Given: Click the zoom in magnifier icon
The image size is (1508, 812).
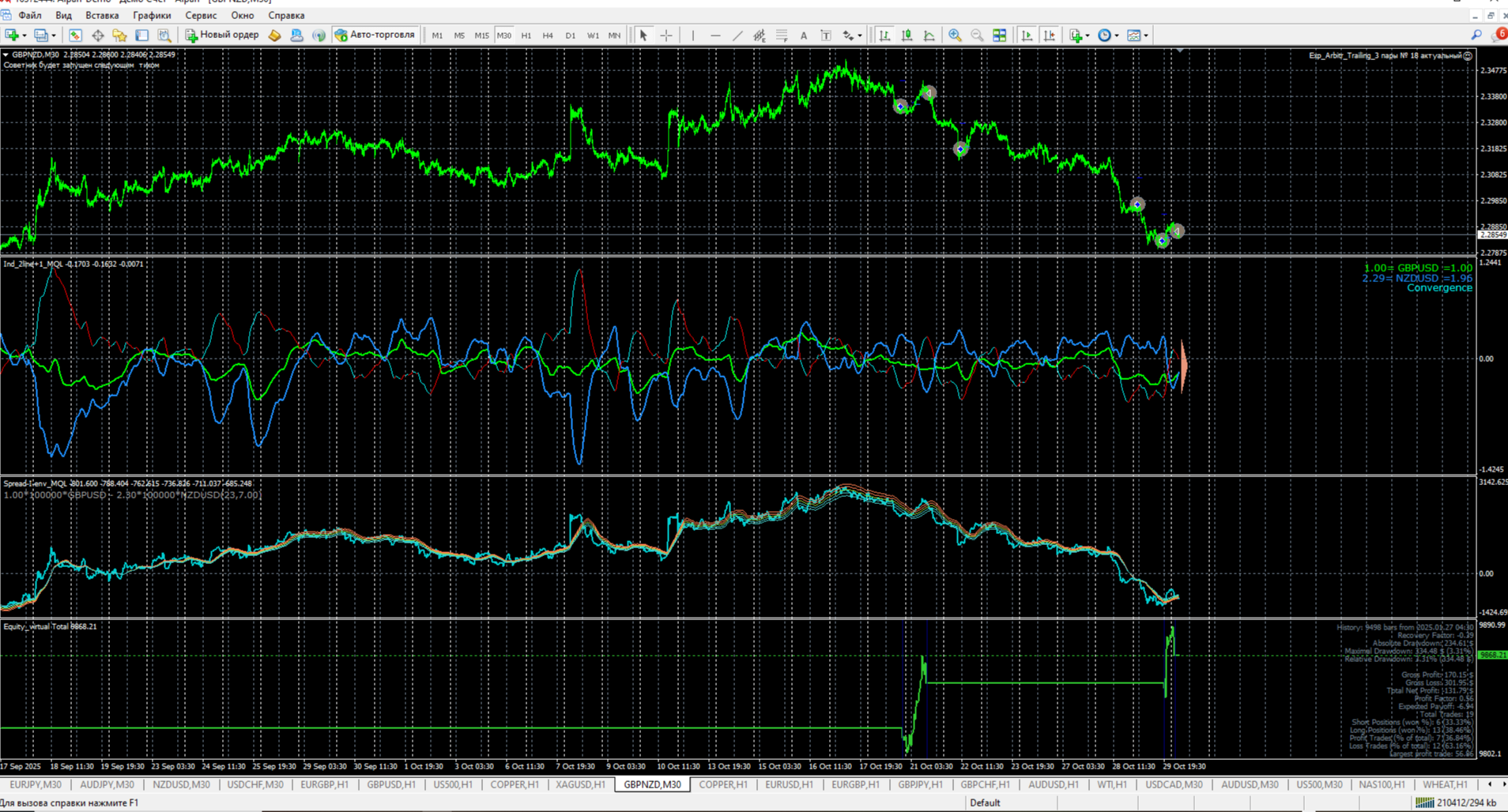Looking at the screenshot, I should click(x=955, y=36).
